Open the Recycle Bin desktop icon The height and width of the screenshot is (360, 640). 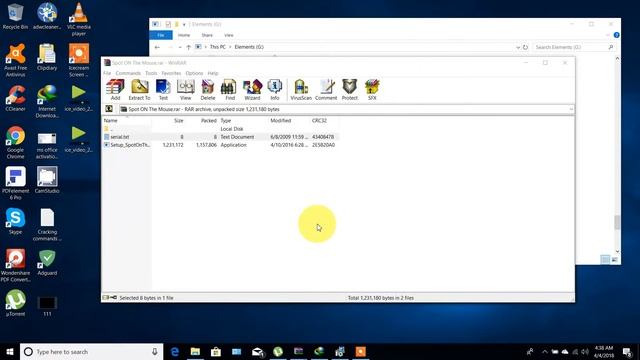[15, 16]
